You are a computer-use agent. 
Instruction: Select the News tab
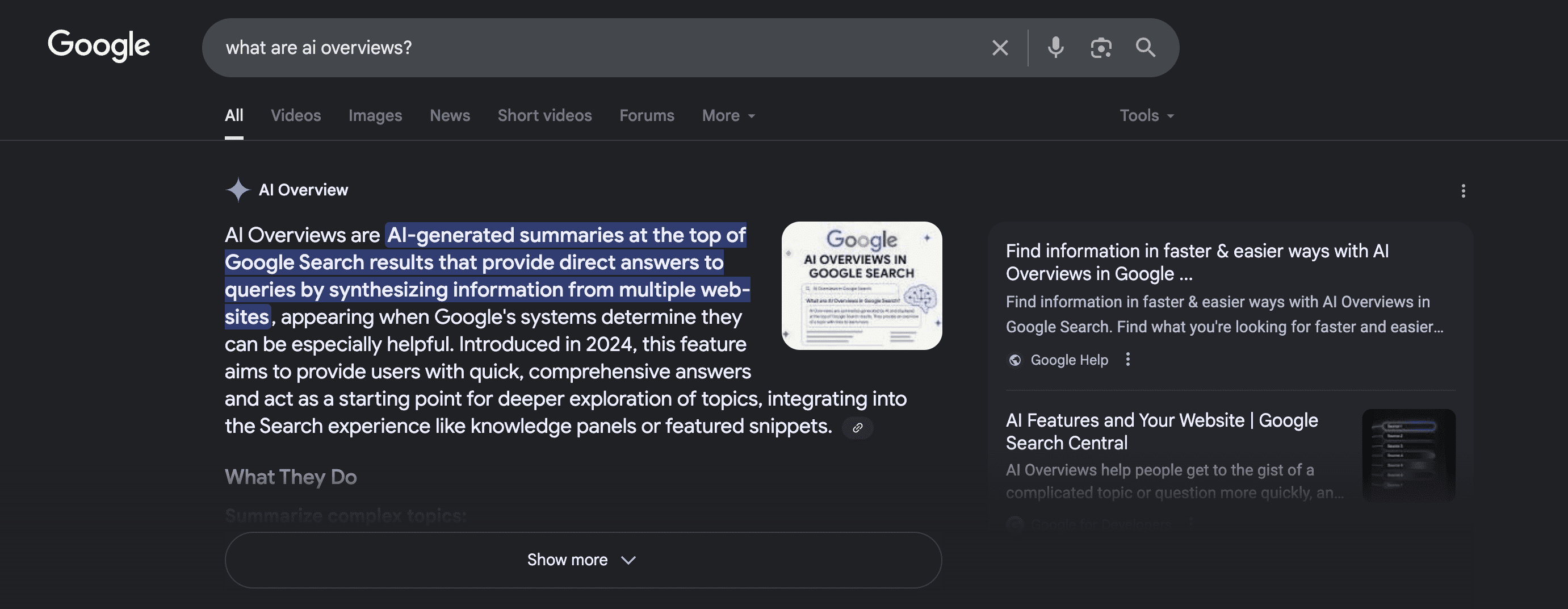[449, 116]
